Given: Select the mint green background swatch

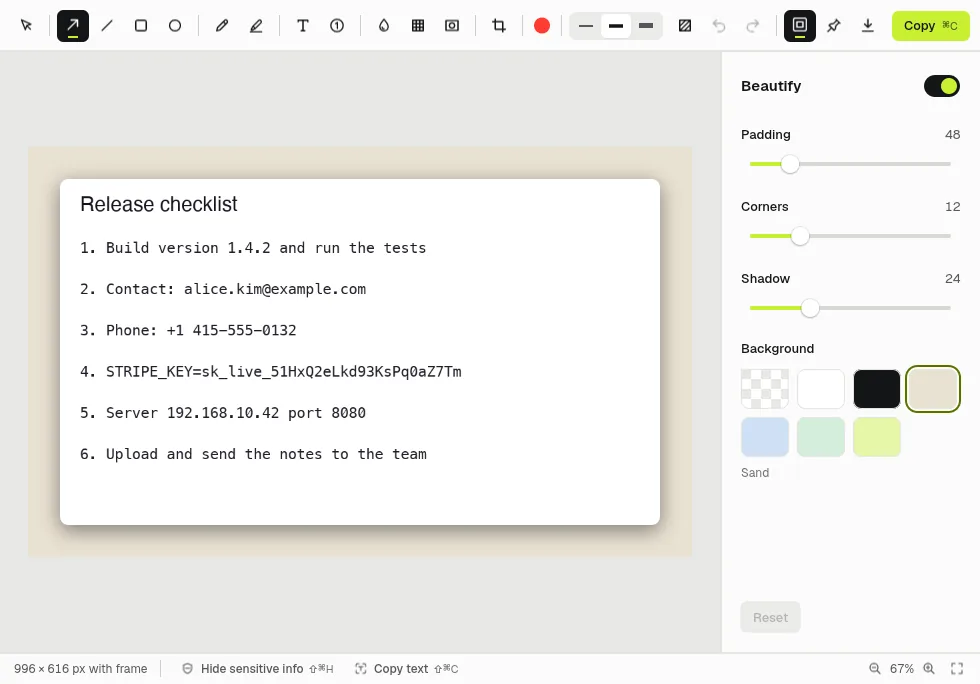Looking at the screenshot, I should coord(821,437).
